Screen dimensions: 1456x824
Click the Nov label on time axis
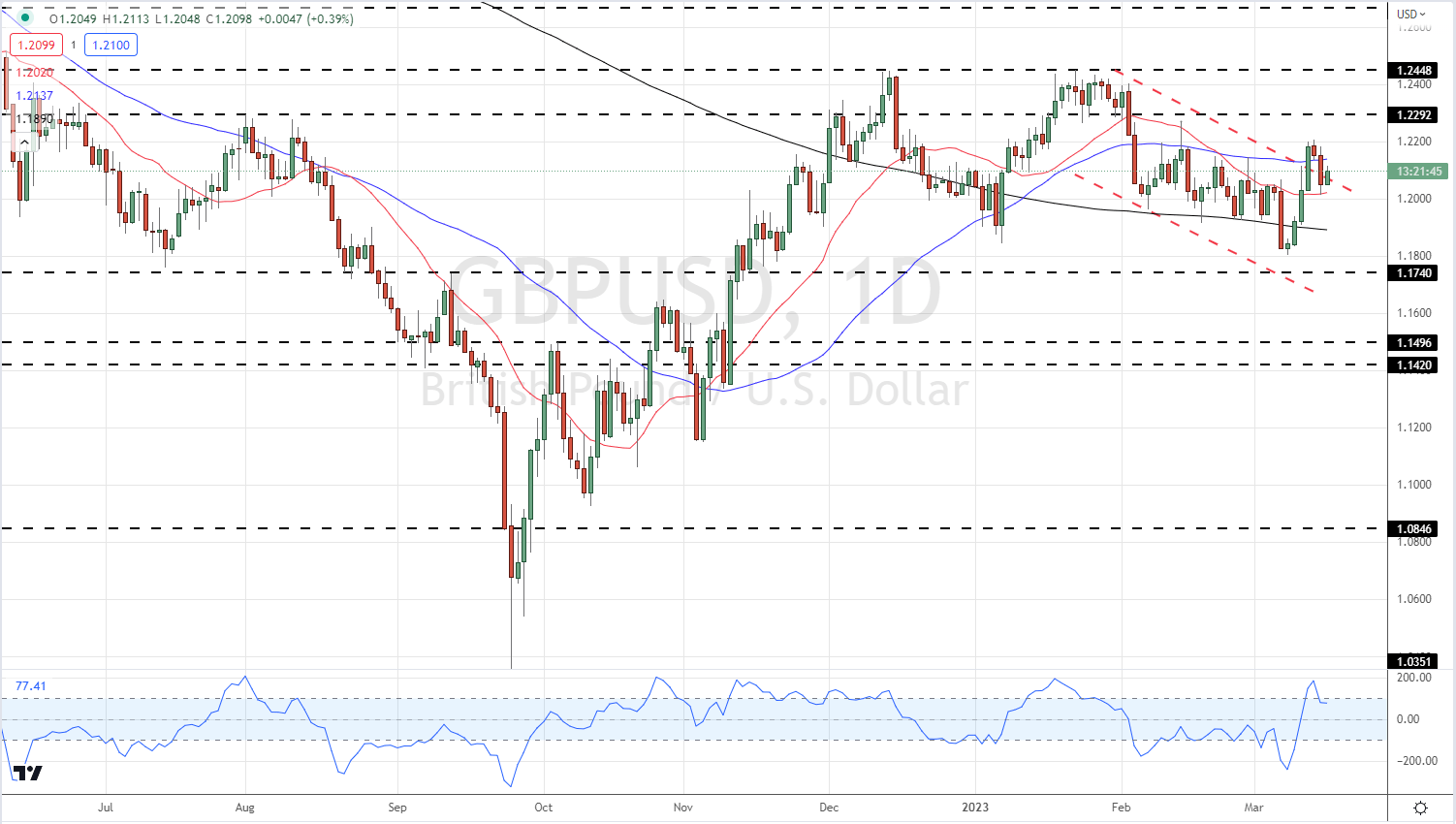coord(683,807)
